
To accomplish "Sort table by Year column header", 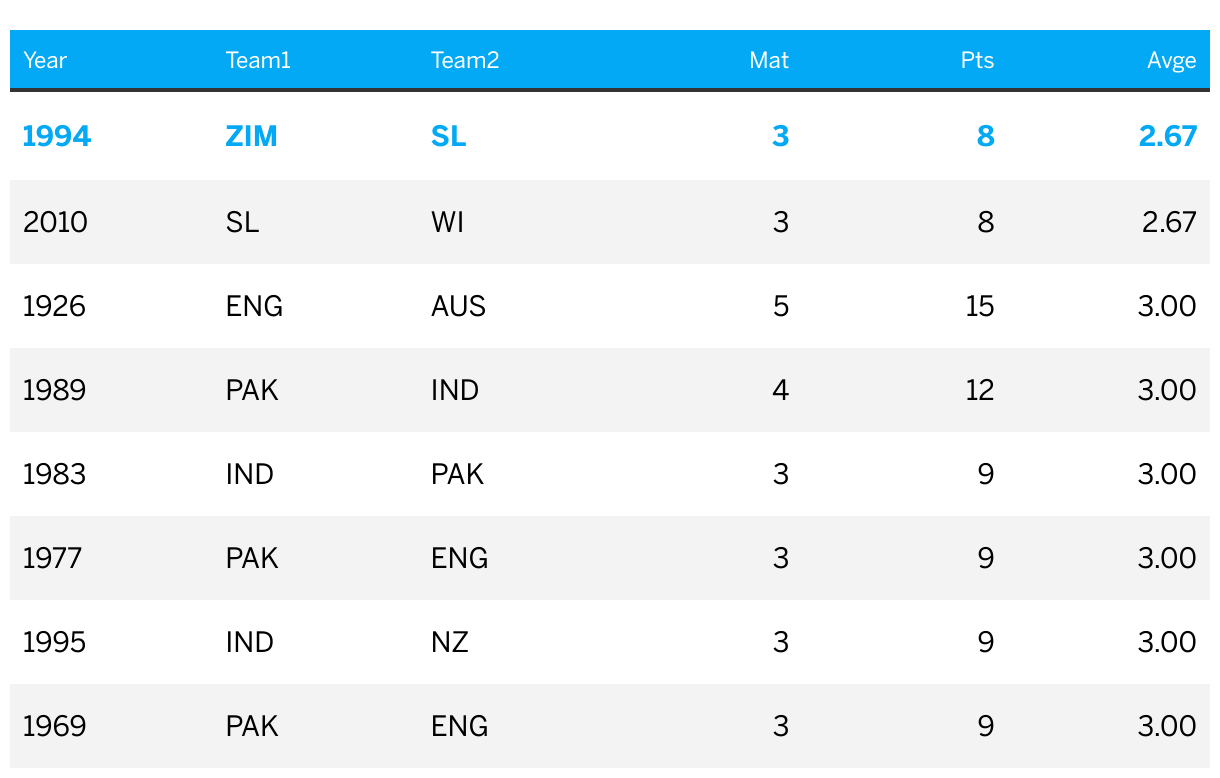I will [x=45, y=61].
